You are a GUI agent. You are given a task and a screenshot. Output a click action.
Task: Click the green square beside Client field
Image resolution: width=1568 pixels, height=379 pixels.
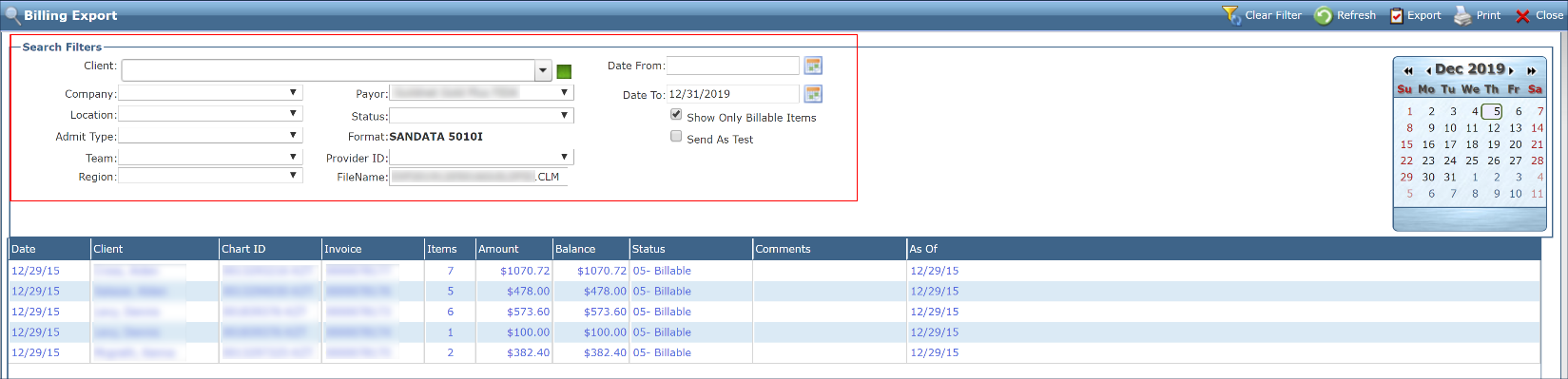564,71
